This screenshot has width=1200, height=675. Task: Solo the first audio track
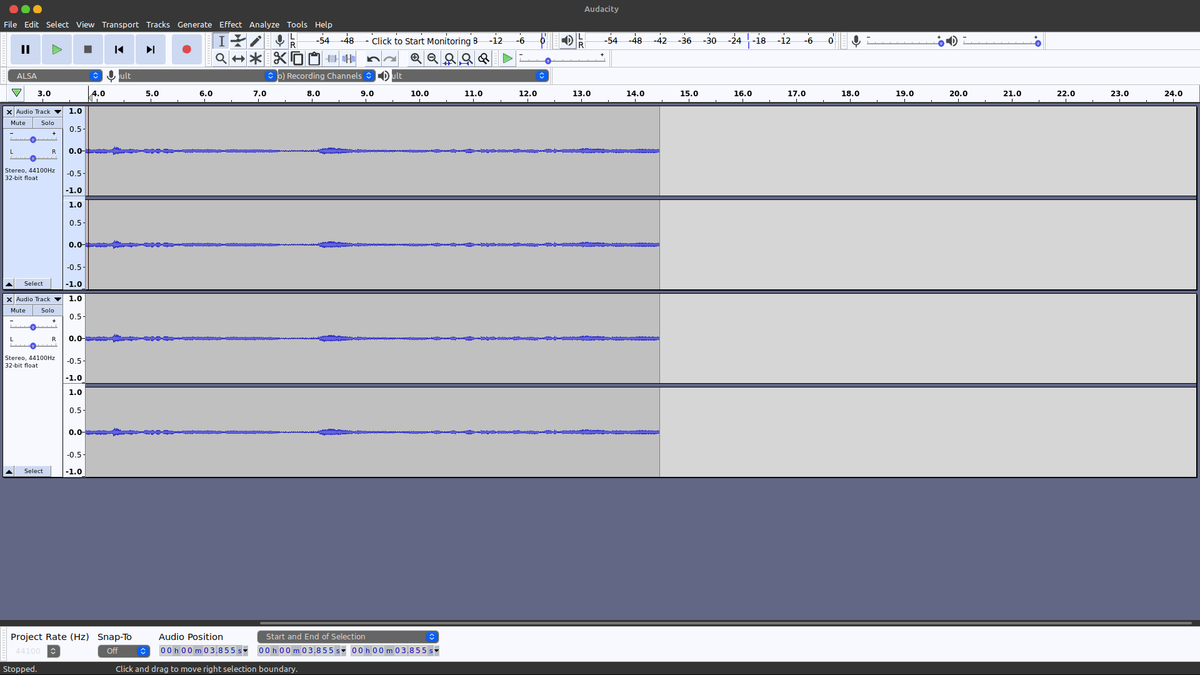point(47,122)
